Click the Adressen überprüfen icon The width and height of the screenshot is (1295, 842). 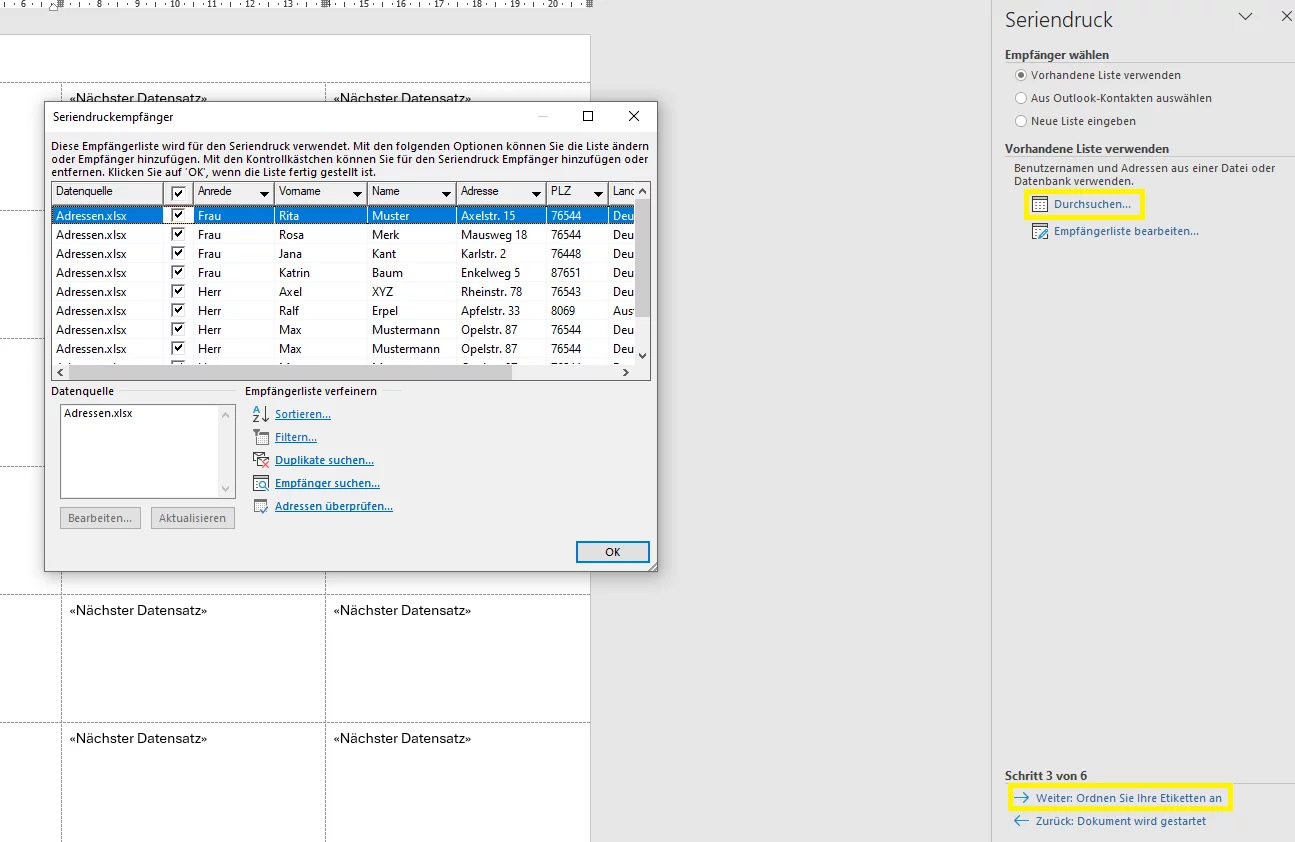tap(262, 506)
